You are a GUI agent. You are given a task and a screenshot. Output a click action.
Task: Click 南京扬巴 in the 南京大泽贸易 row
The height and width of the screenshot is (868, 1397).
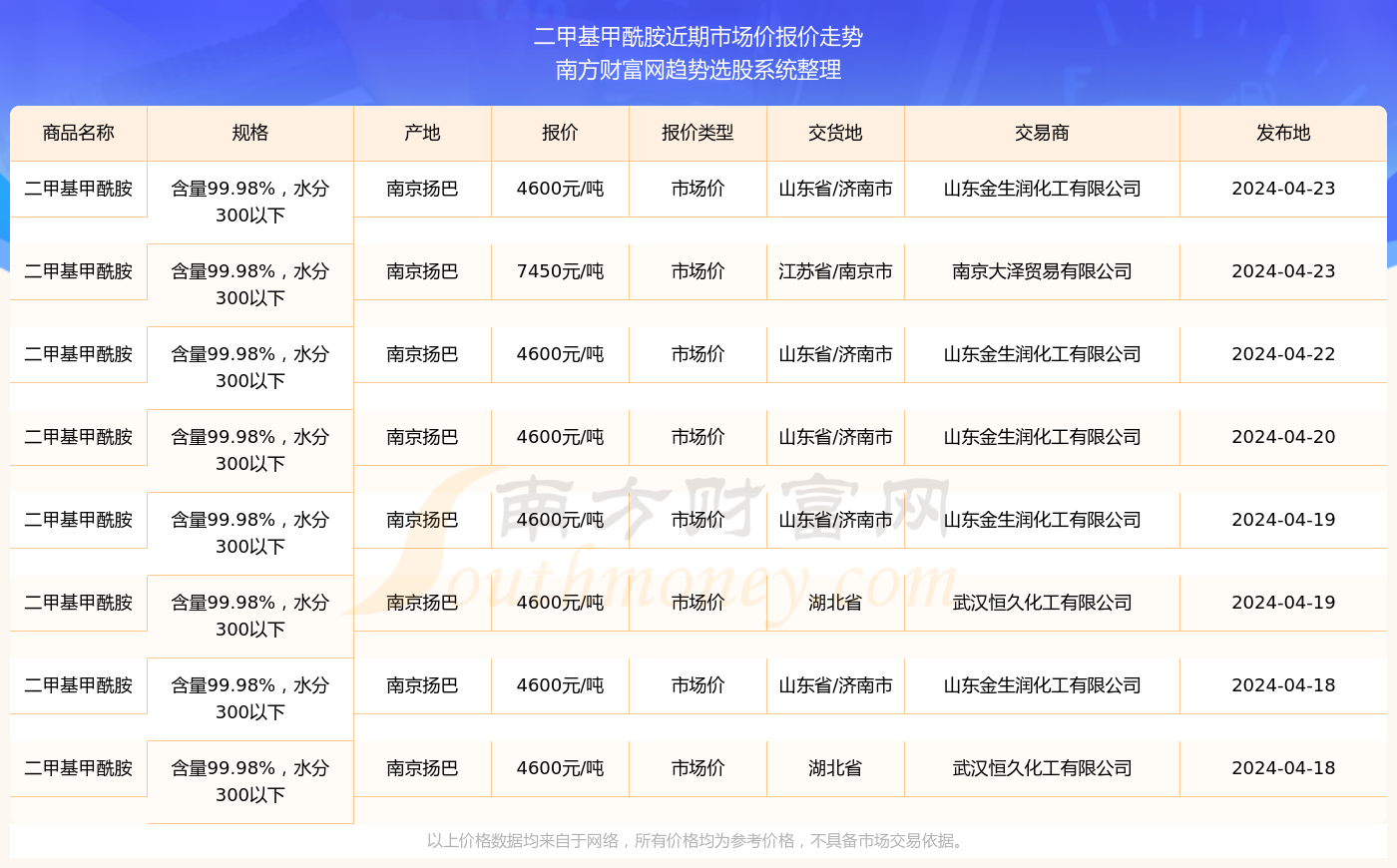[x=422, y=271]
